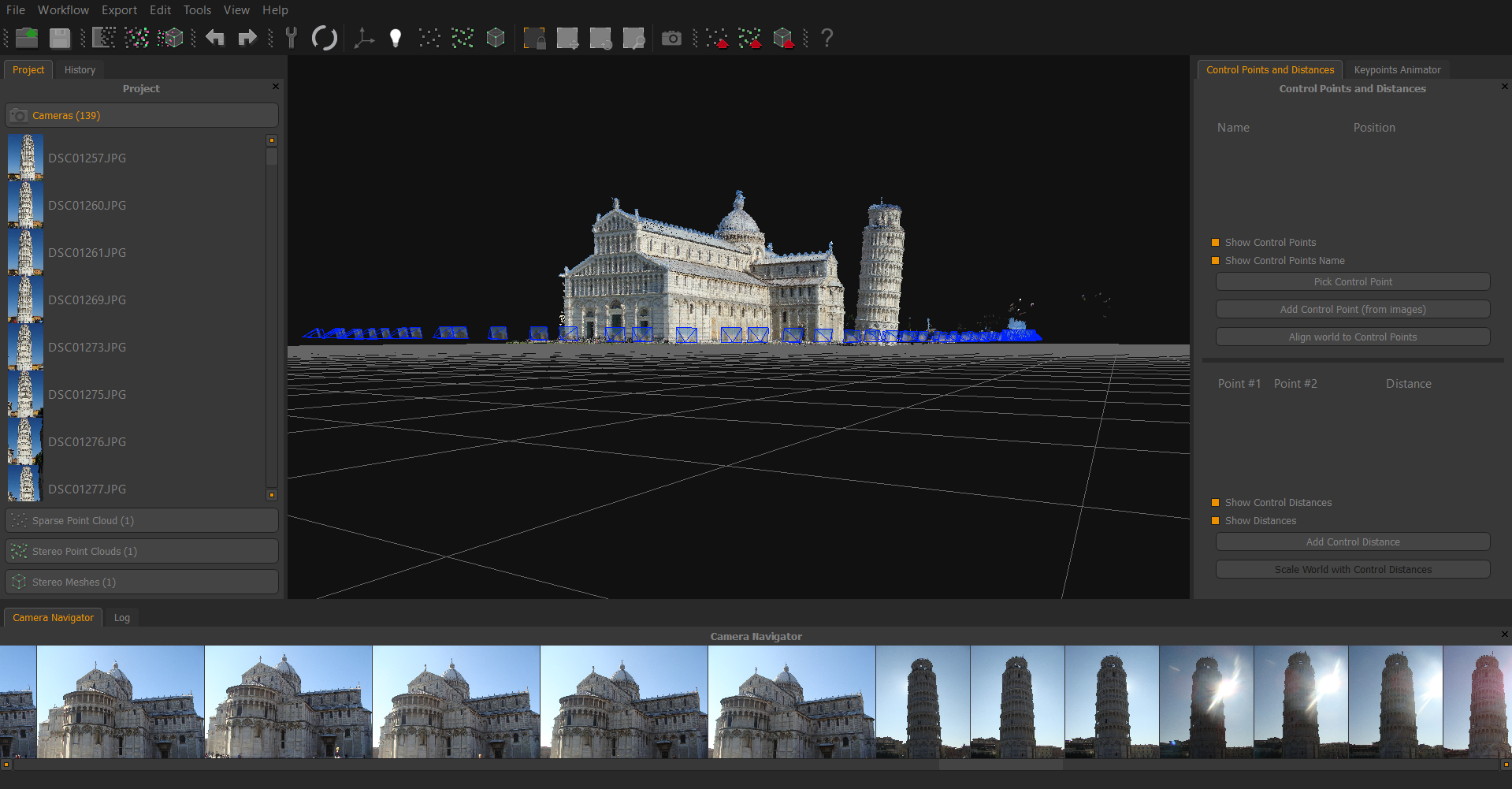Screen dimensions: 1512x789
Task: Disable Show Distances checkbox
Action: tap(1216, 521)
